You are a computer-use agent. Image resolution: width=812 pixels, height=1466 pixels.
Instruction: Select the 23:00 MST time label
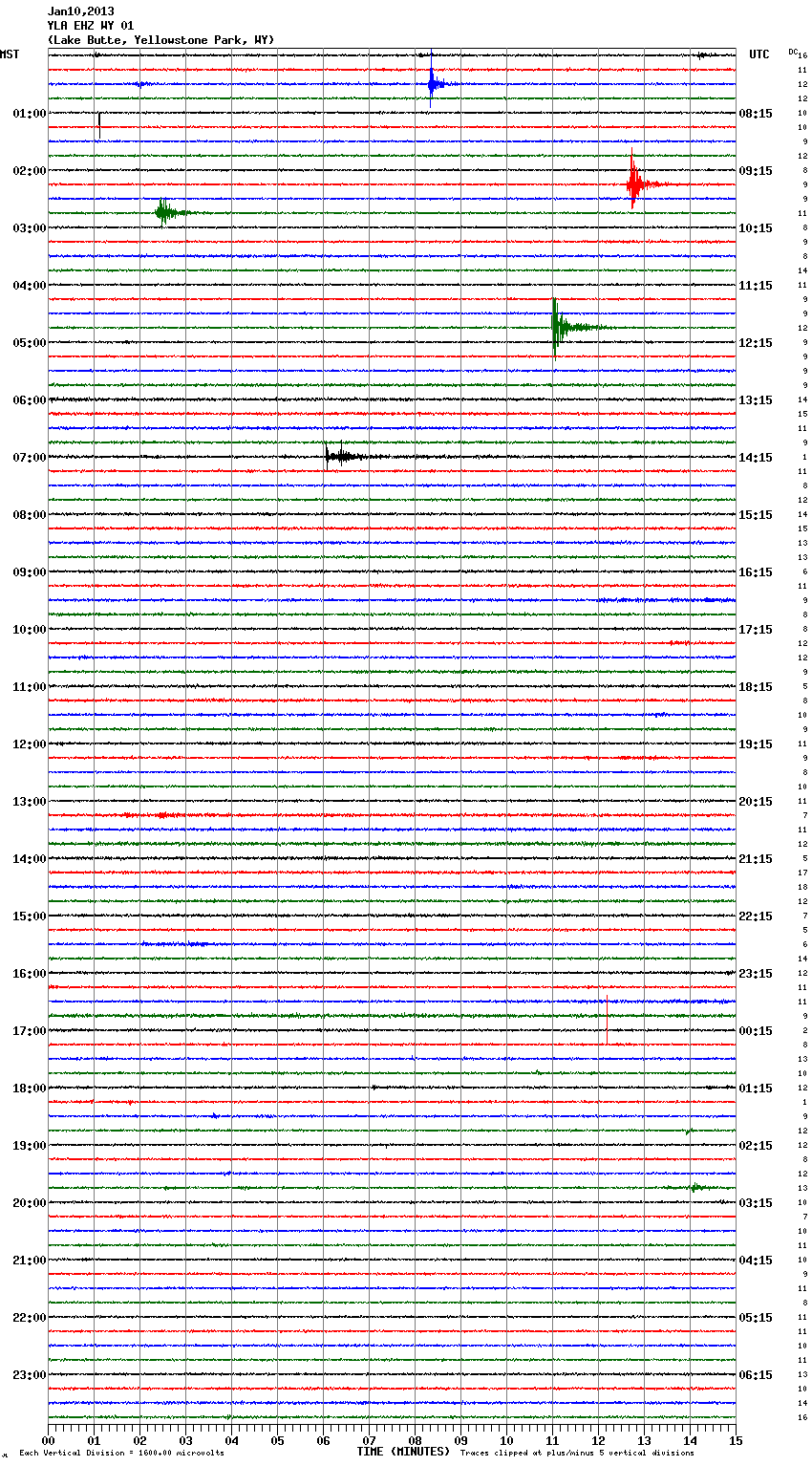(x=30, y=1375)
